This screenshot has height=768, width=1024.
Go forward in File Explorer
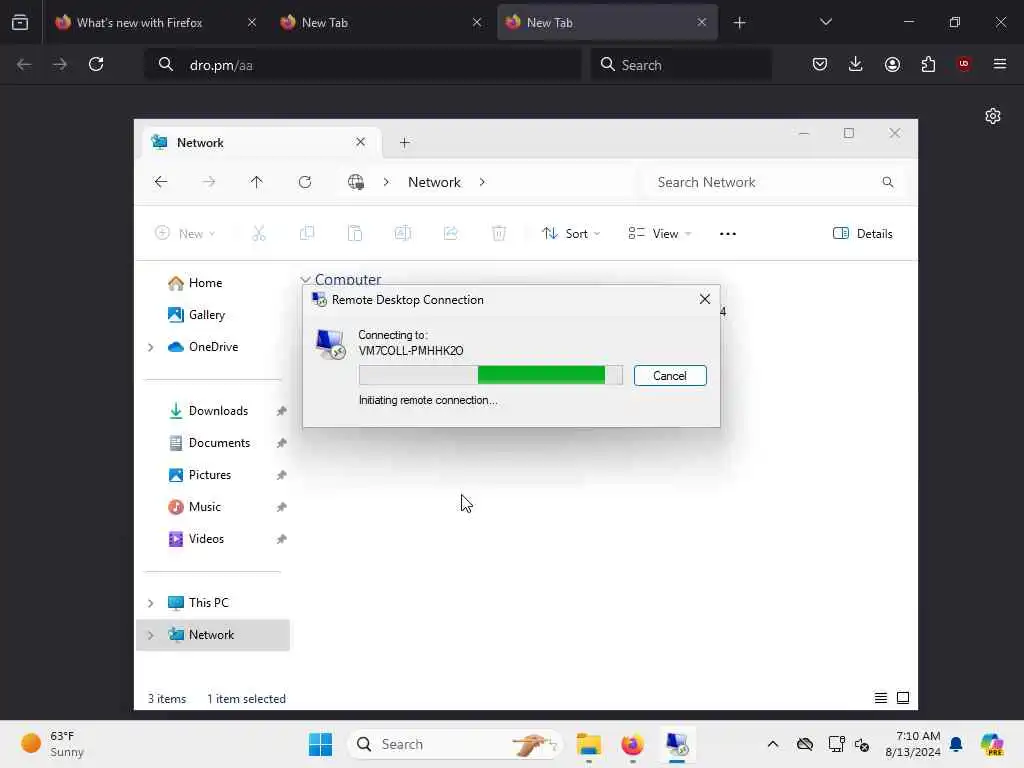[209, 182]
